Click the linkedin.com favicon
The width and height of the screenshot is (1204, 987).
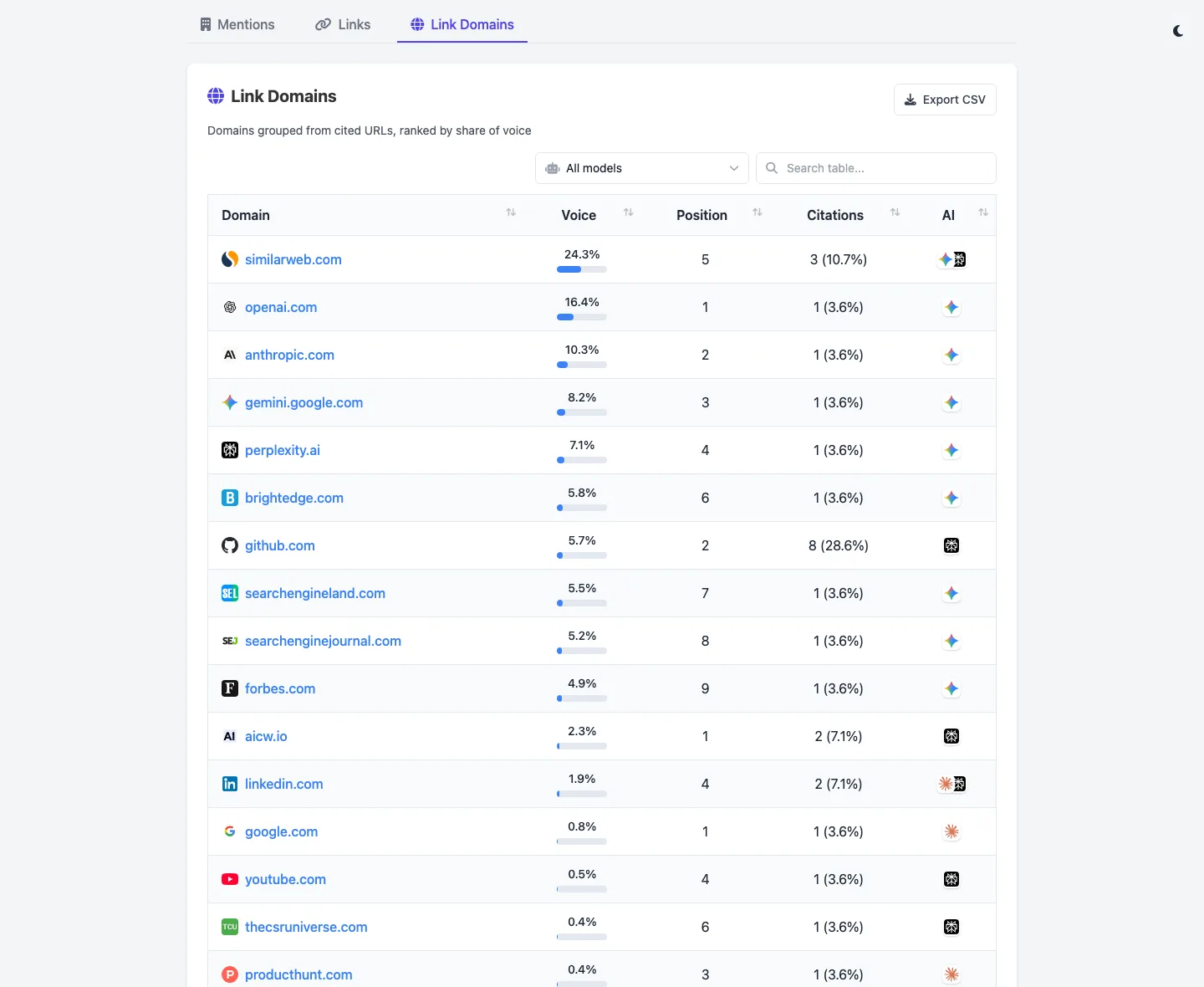click(x=230, y=784)
